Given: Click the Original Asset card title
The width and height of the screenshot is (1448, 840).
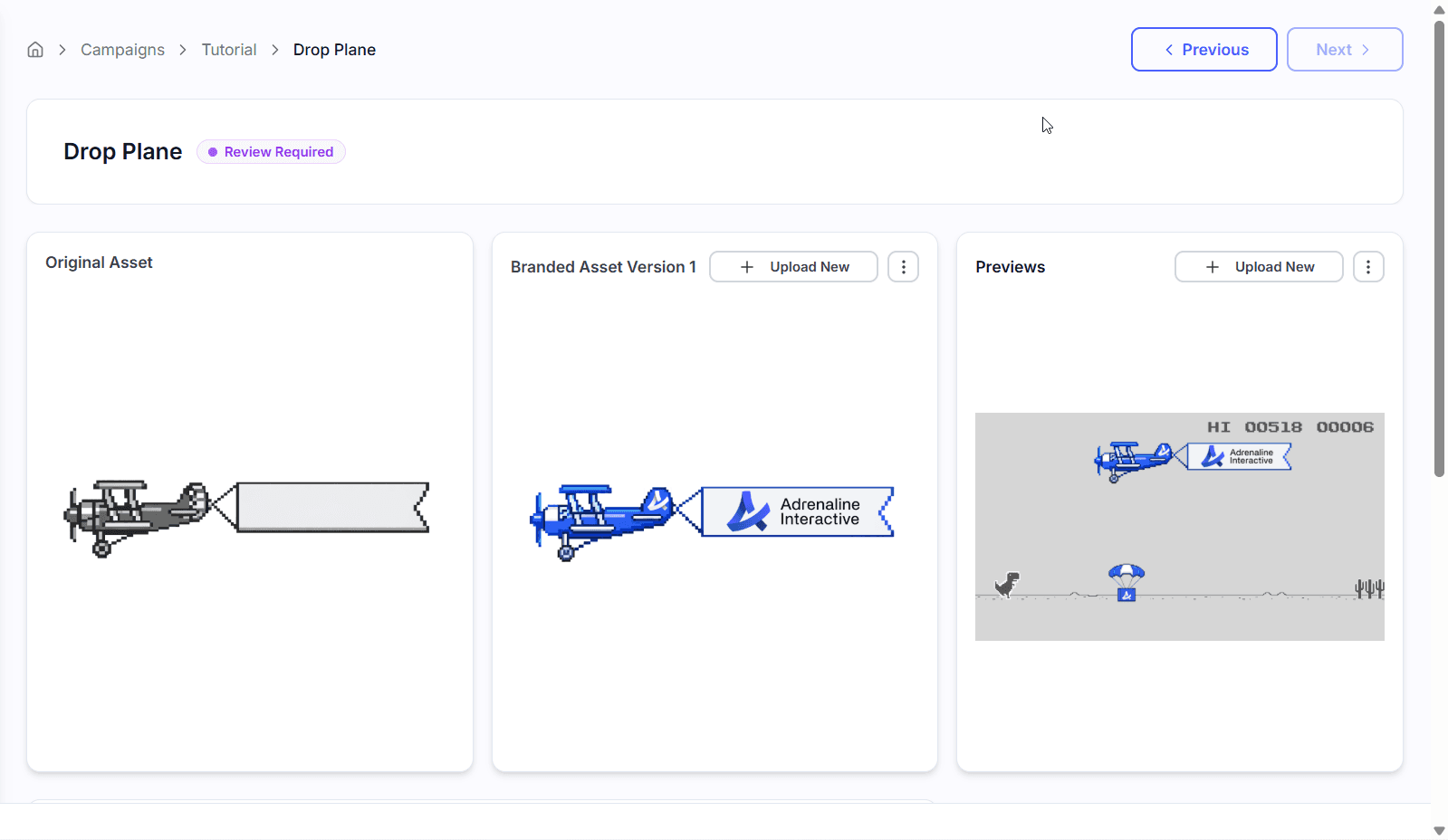Looking at the screenshot, I should [x=99, y=262].
